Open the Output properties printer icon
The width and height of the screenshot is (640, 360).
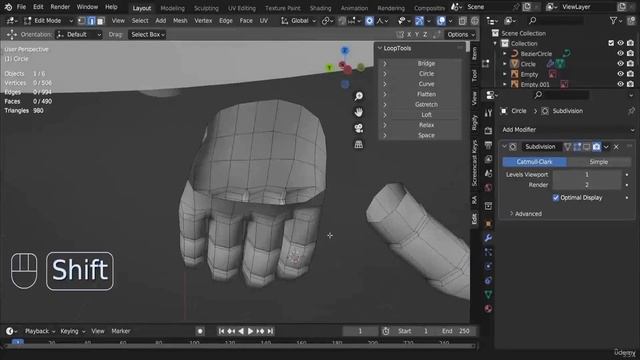point(488,145)
